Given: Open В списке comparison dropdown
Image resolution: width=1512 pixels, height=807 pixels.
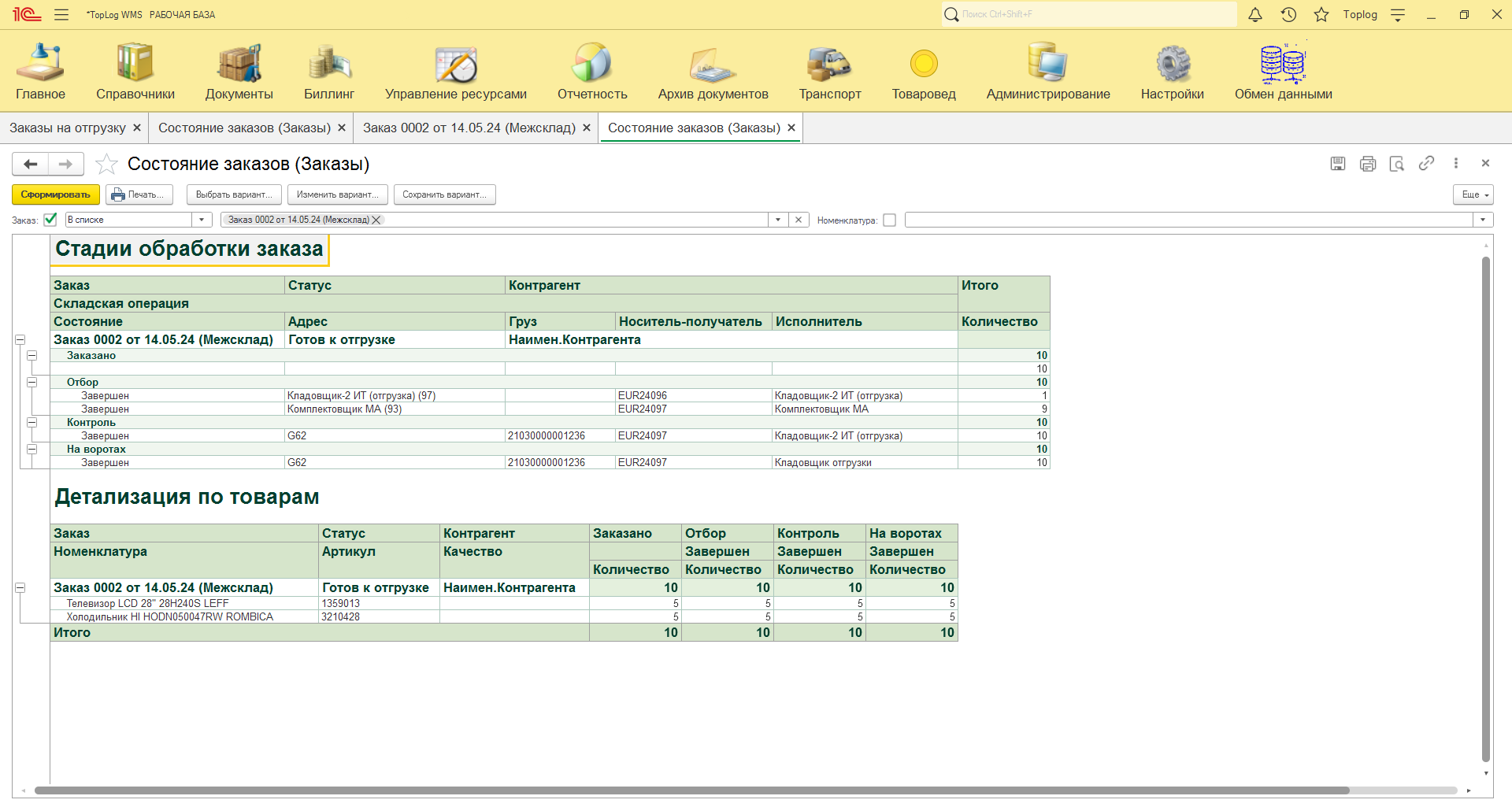Looking at the screenshot, I should (x=202, y=220).
